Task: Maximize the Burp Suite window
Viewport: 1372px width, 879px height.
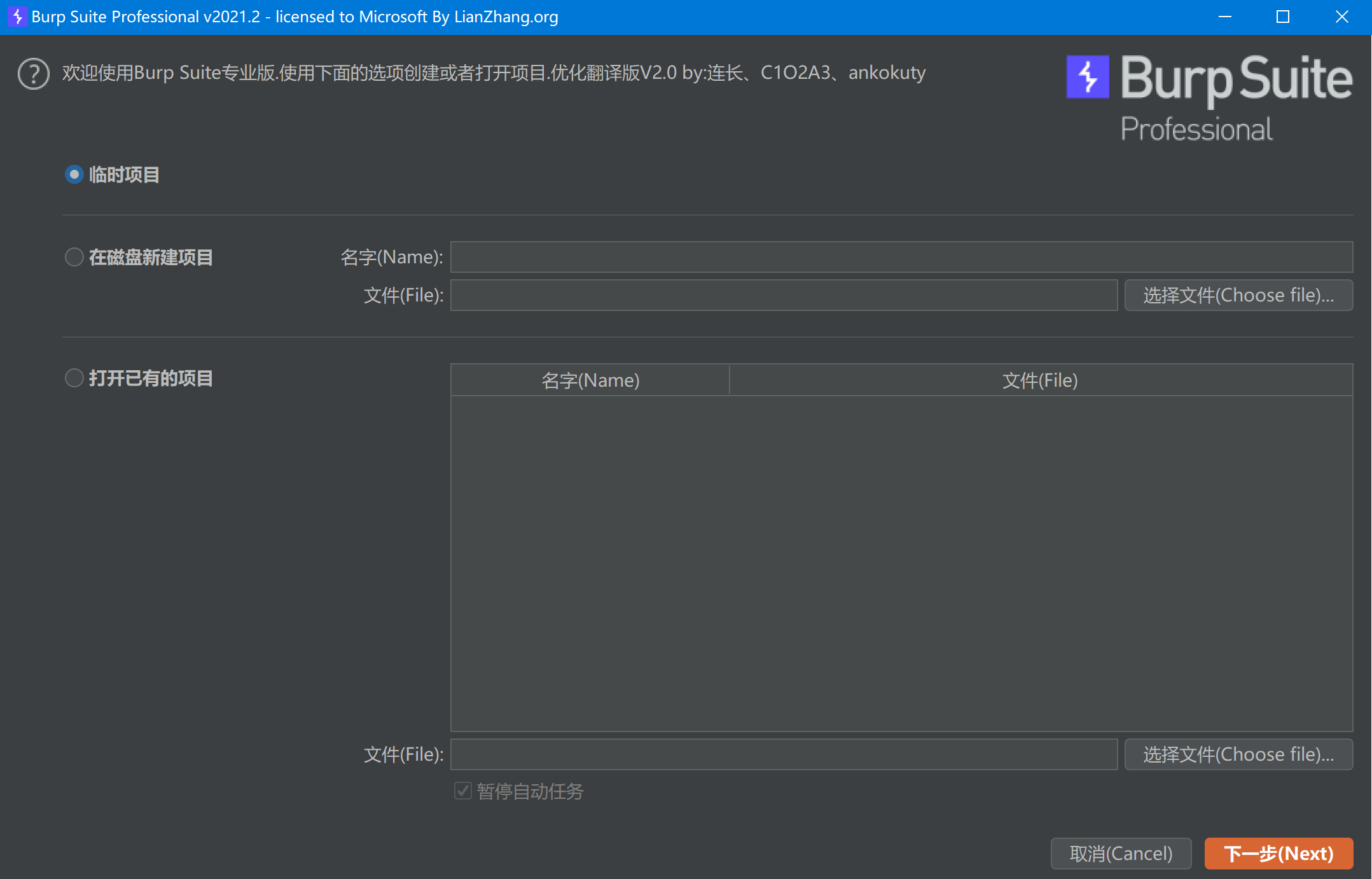Action: point(1282,17)
